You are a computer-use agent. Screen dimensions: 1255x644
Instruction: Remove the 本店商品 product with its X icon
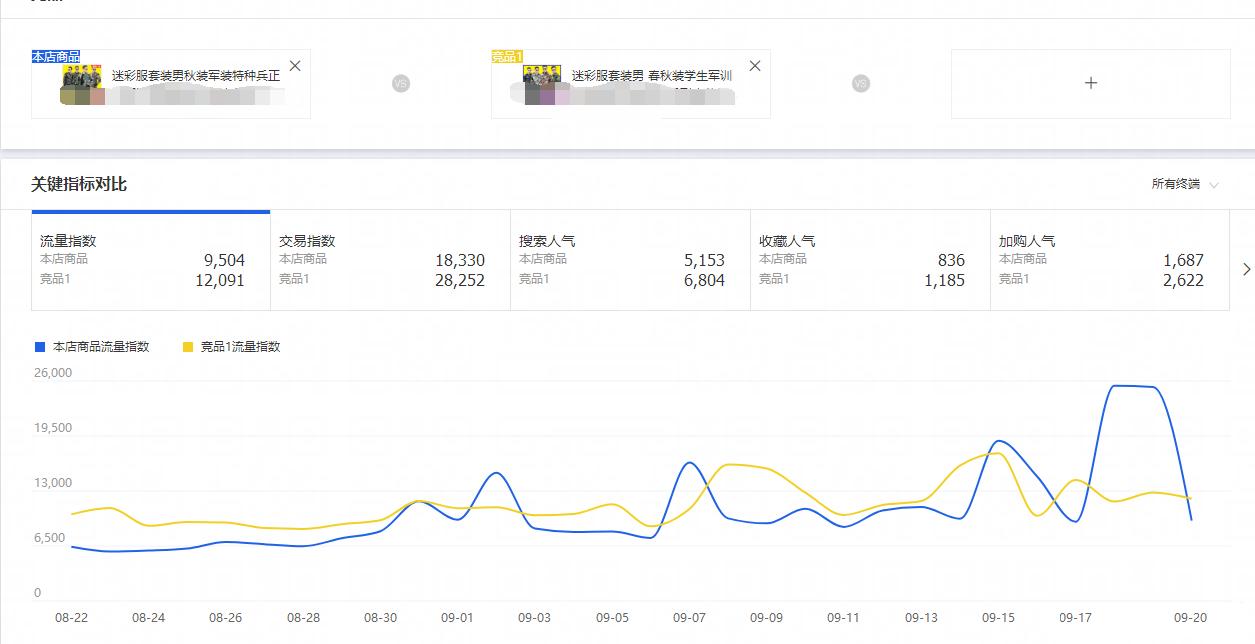[295, 66]
